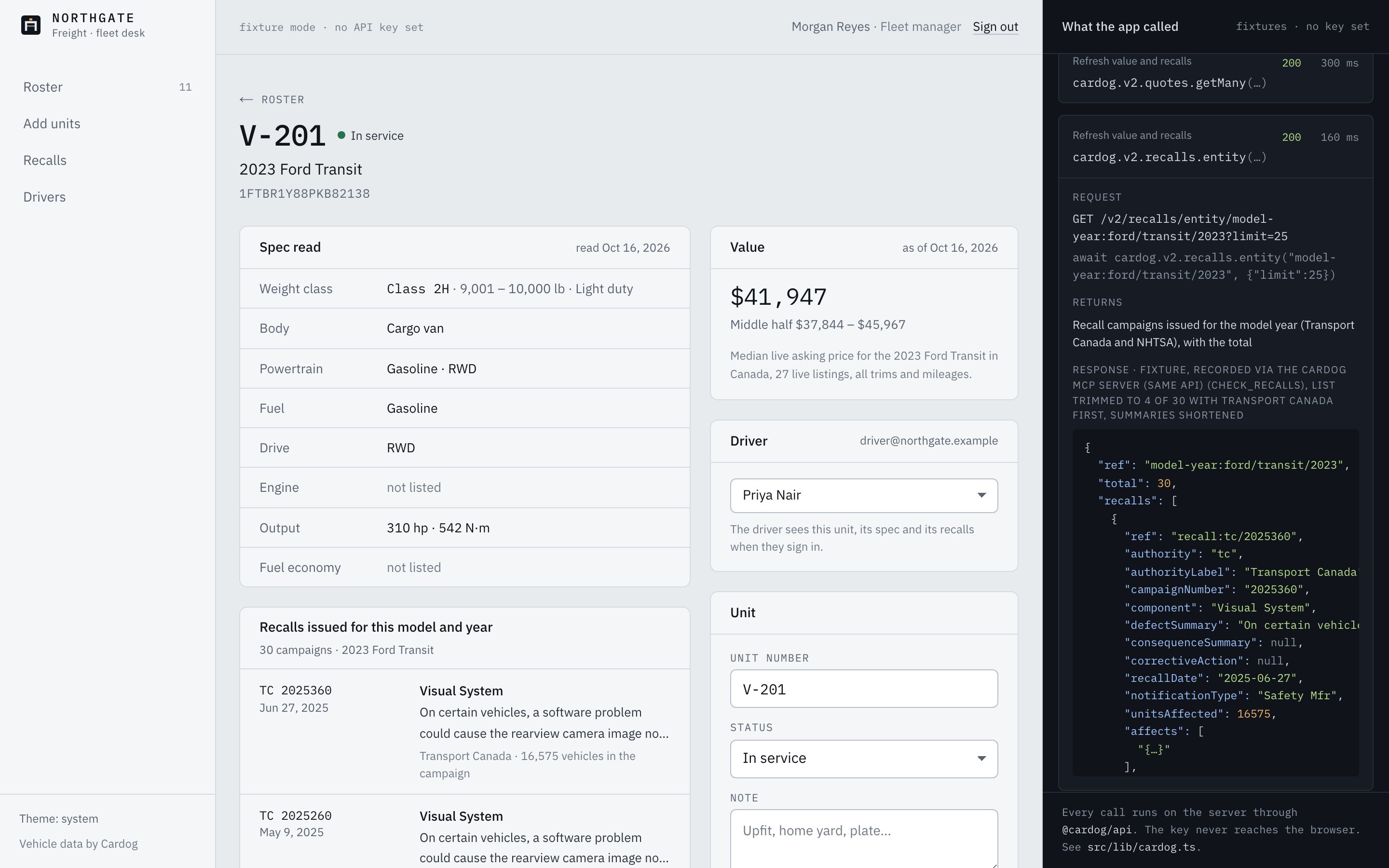Screen dimensions: 1389x868
Task: Click the green In service status dot
Action: [341, 136]
